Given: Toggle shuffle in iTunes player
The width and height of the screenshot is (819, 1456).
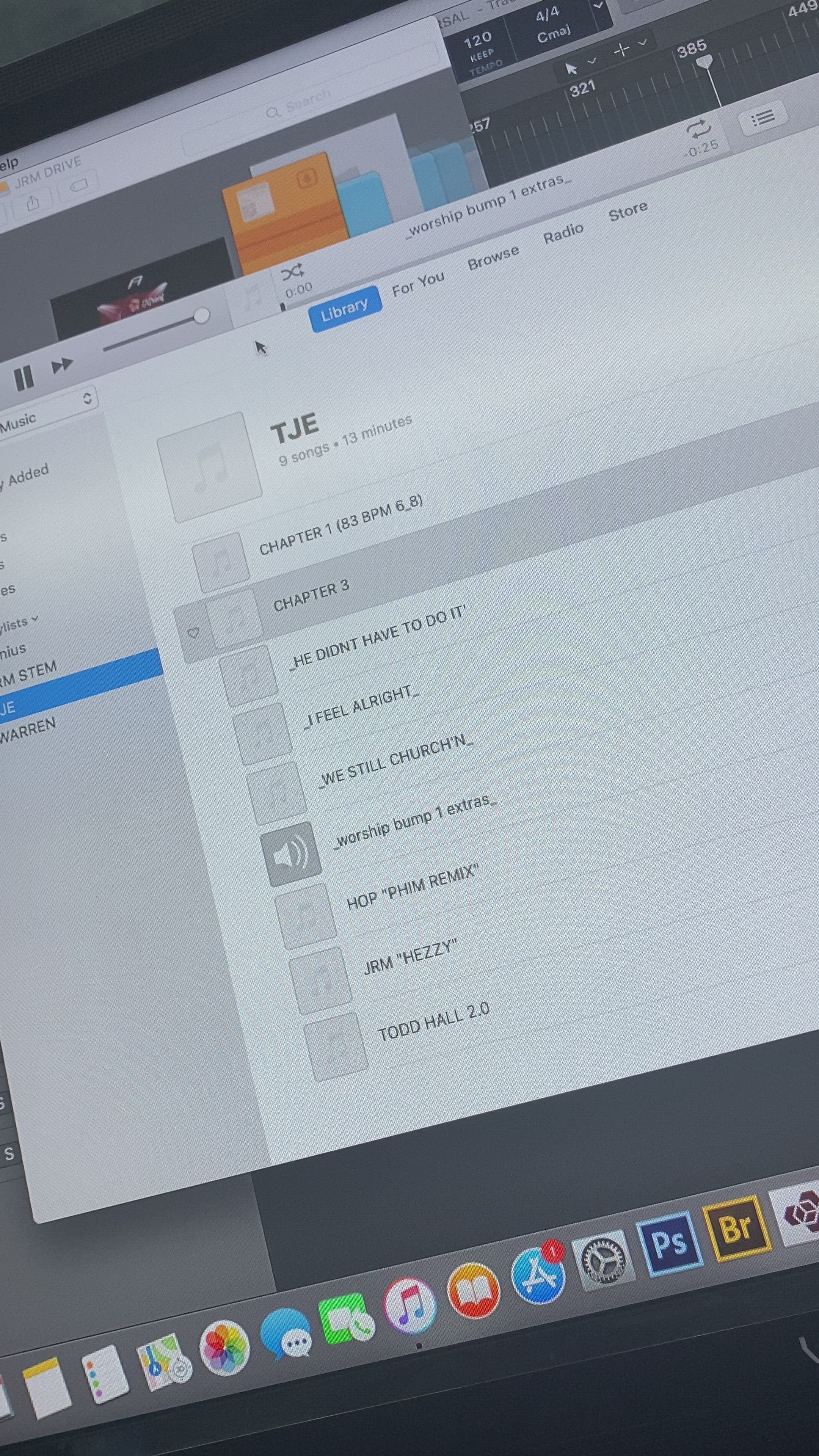Looking at the screenshot, I should click(x=292, y=273).
